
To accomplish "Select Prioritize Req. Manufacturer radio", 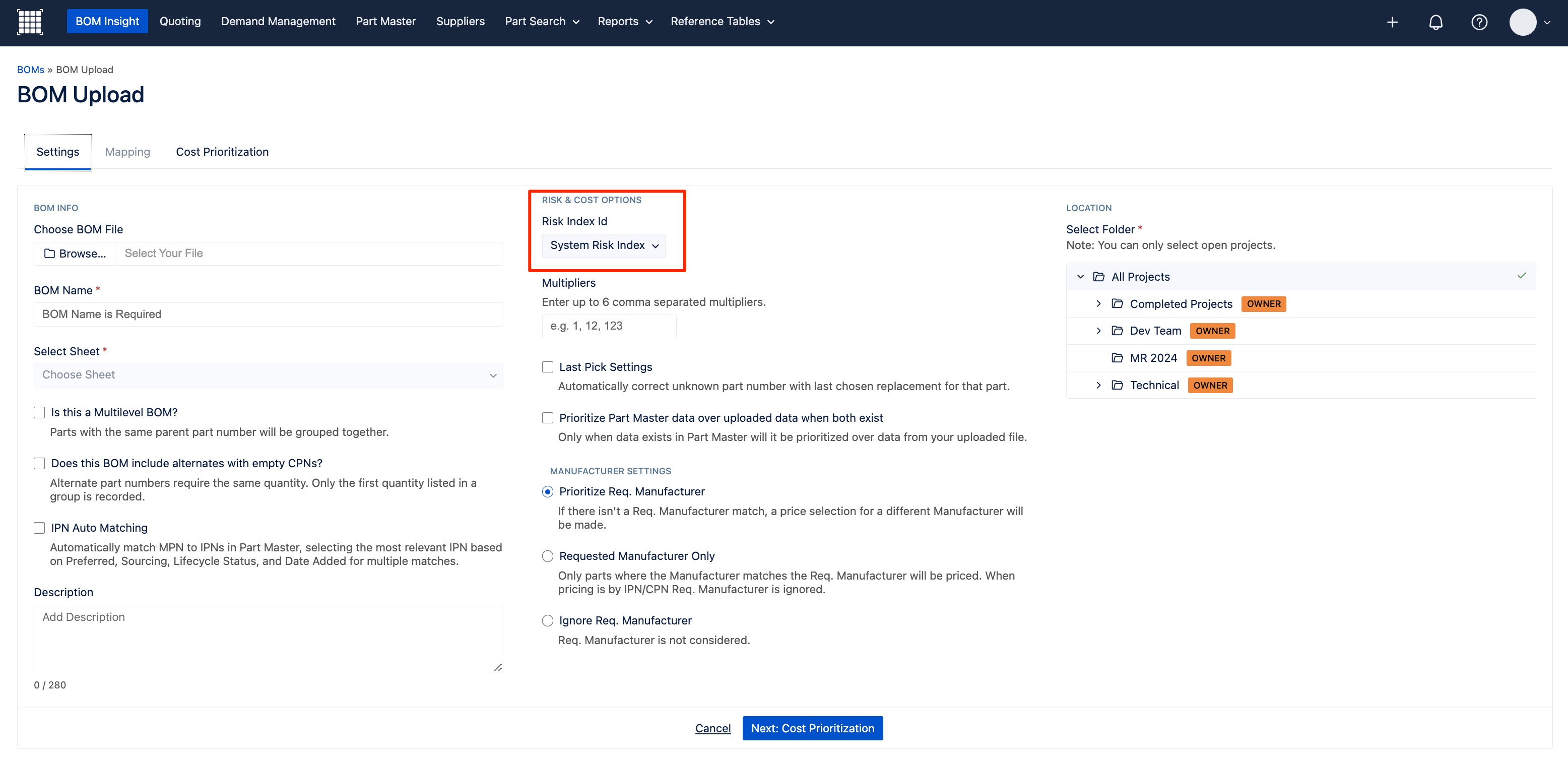I will point(548,491).
